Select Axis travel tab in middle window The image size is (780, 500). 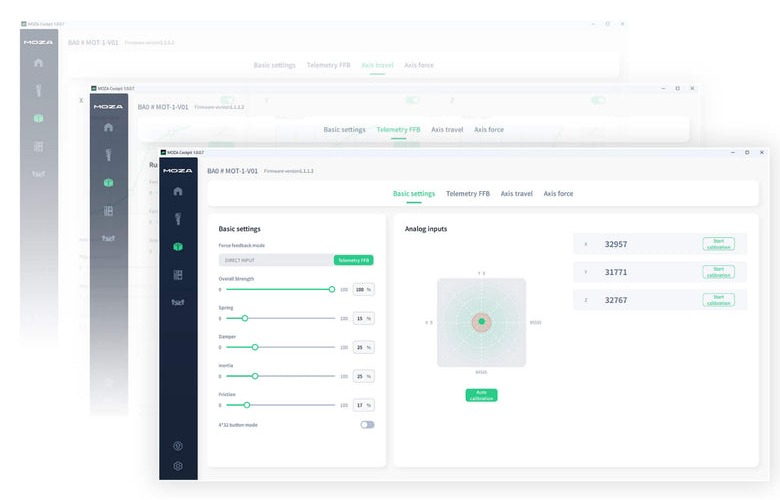(x=447, y=129)
